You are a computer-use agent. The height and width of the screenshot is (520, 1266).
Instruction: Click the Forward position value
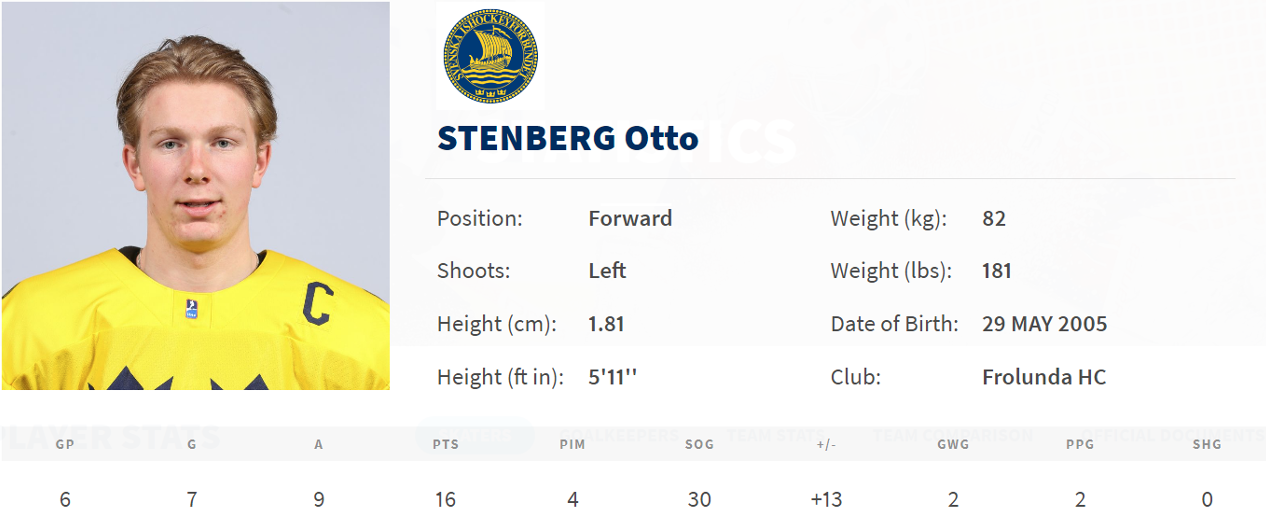(x=630, y=218)
